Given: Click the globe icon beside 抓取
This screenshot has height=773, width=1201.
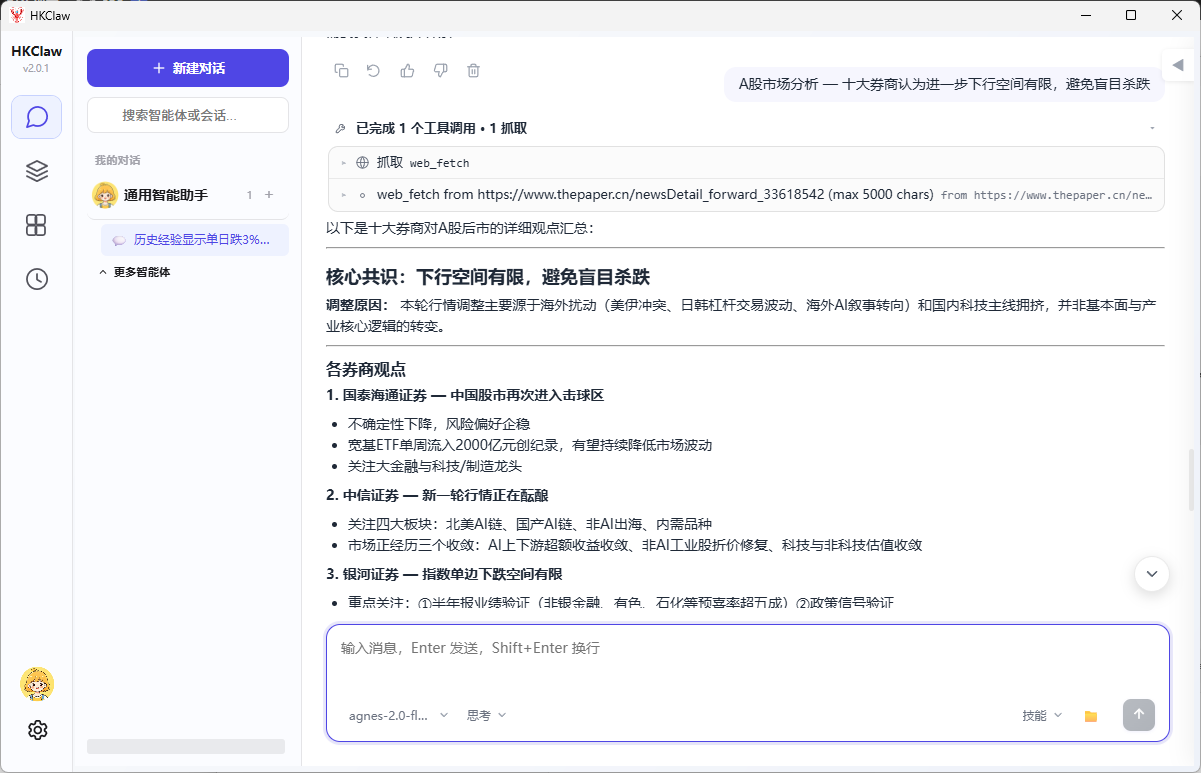Looking at the screenshot, I should tap(362, 162).
